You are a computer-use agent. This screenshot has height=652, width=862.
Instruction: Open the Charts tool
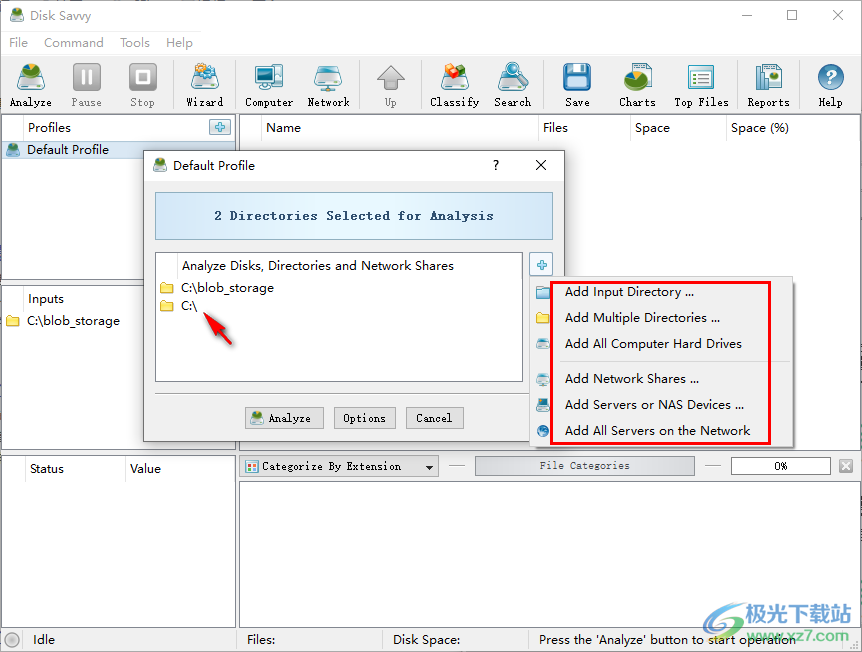637,85
